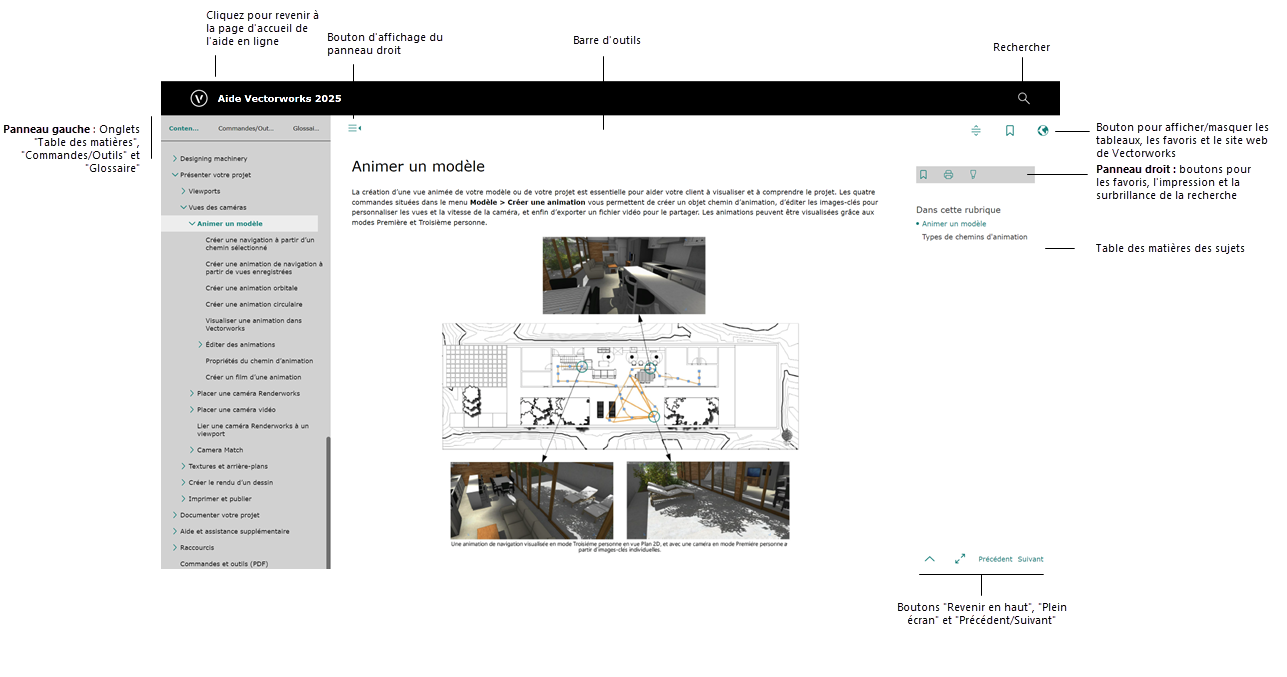Viewport: 1287px width, 677px height.
Task: Expand Placer une caméra Renderworks
Action: (192, 394)
